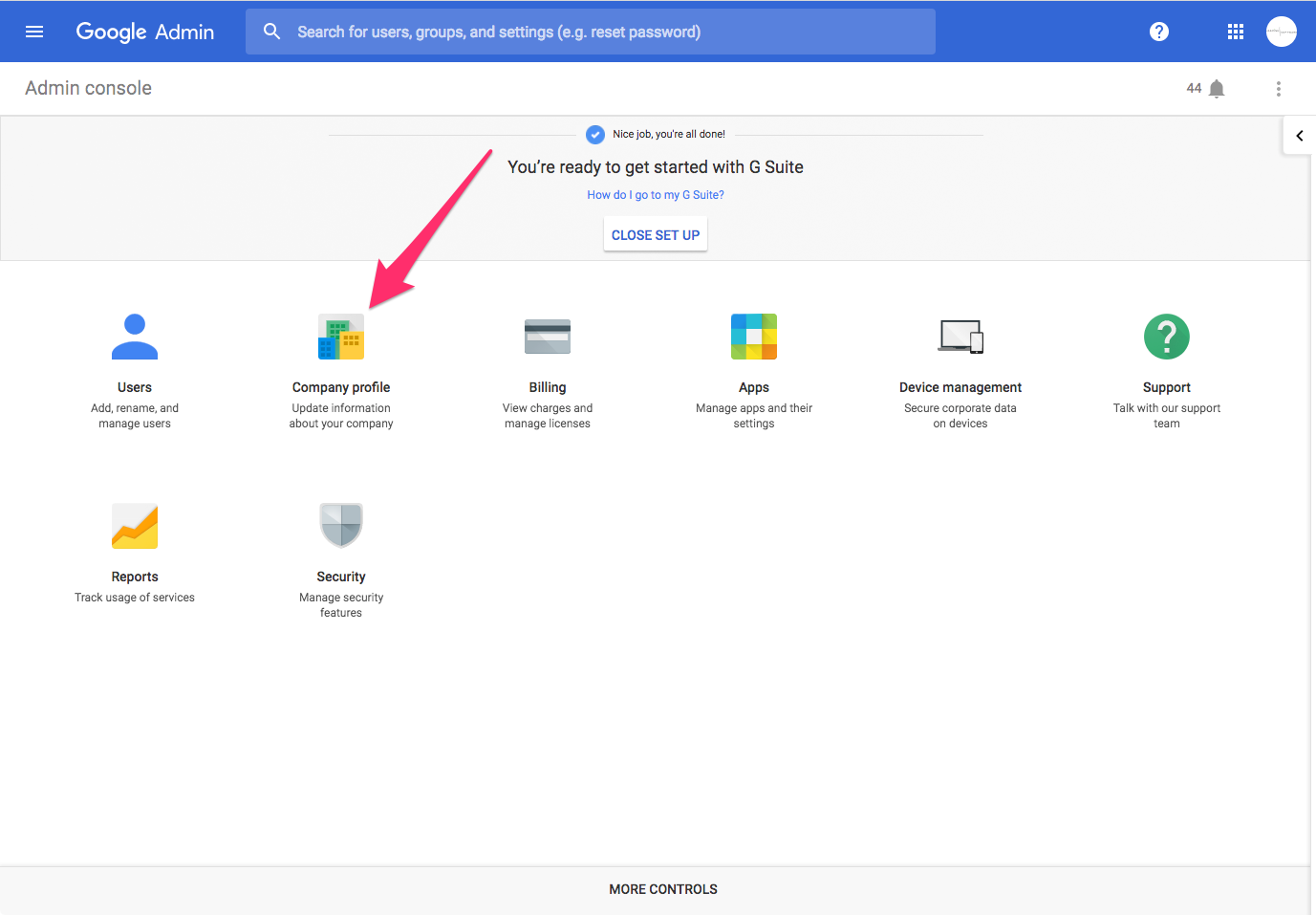Click the search magnifier icon
Image resolution: width=1316 pixels, height=915 pixels.
point(272,32)
